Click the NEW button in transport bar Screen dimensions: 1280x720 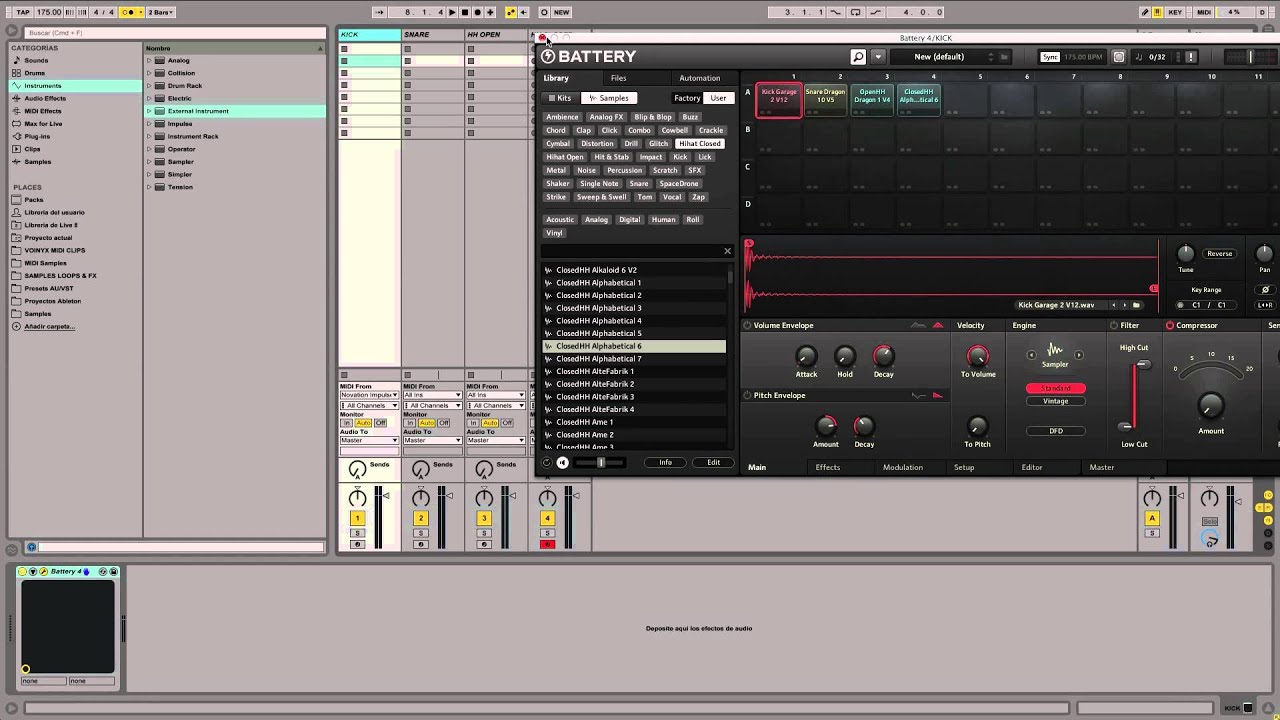click(561, 12)
